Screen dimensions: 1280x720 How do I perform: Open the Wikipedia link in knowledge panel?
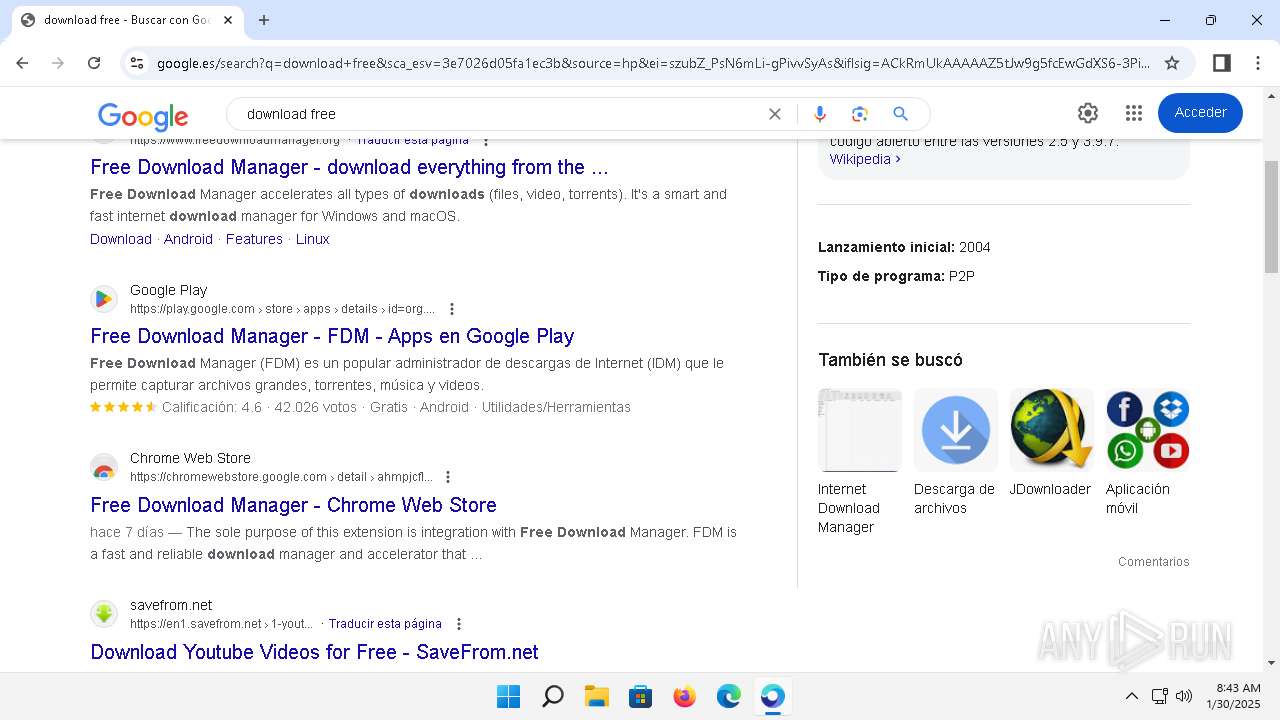pyautogui.click(x=865, y=159)
